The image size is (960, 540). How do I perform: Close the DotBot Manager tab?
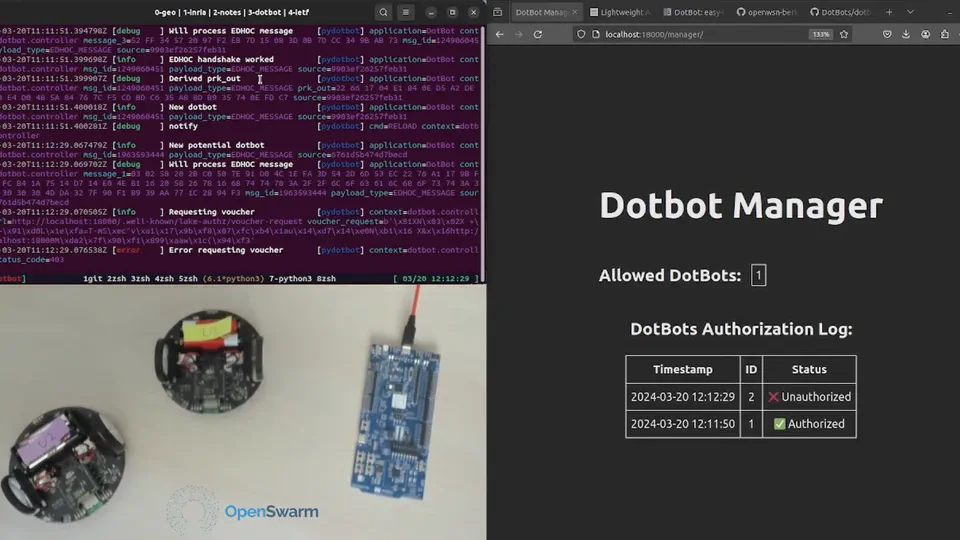tap(574, 12)
